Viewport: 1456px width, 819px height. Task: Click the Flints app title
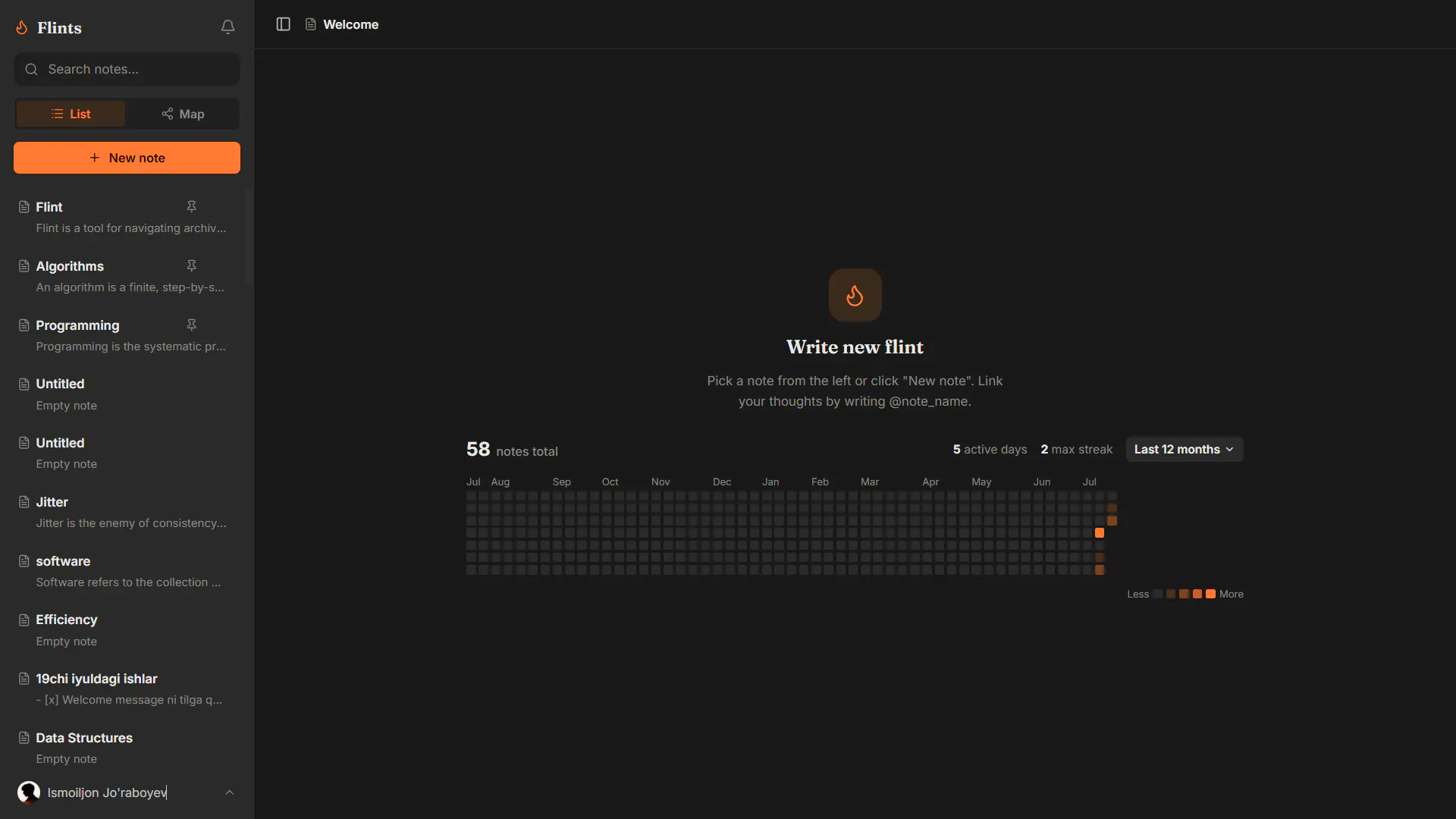(59, 28)
